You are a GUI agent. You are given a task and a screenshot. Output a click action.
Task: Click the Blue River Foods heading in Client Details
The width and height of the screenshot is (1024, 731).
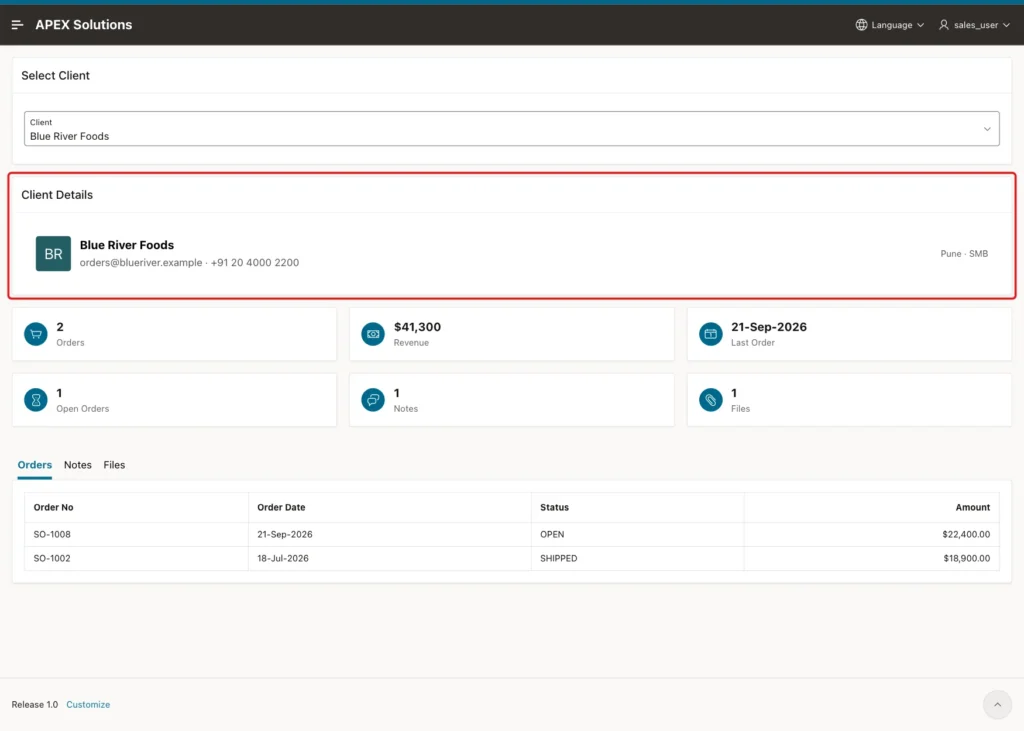point(127,245)
